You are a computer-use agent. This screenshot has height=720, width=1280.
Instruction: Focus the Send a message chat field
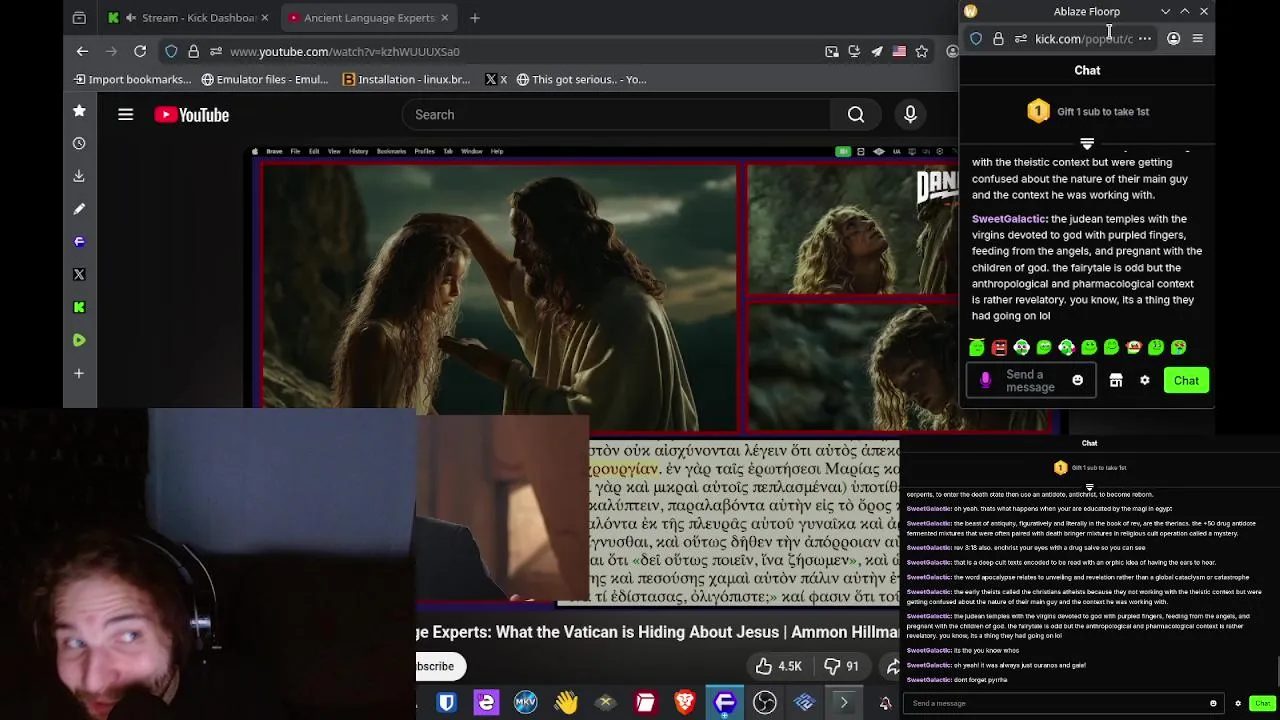(1030, 380)
